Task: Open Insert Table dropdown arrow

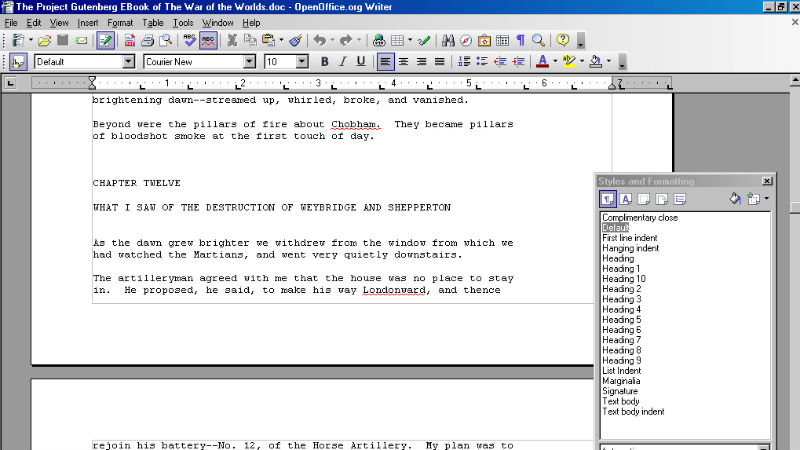Action: pos(410,40)
